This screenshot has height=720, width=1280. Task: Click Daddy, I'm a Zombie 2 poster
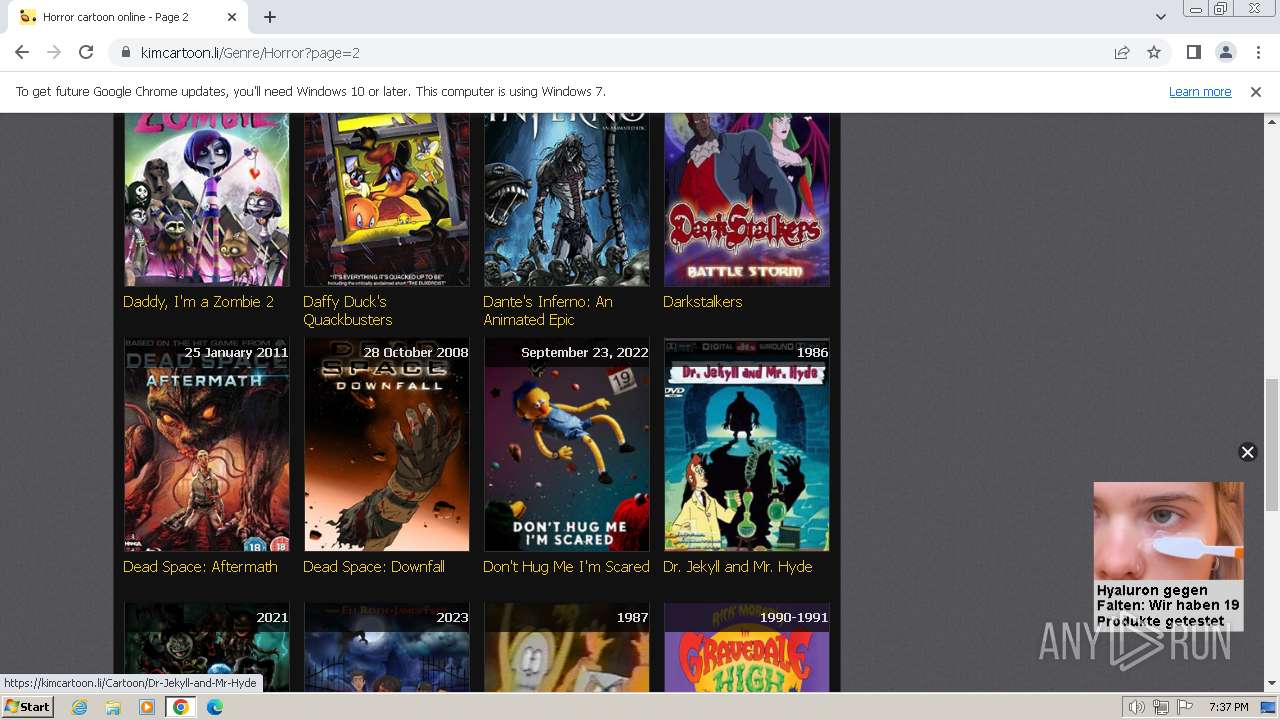[x=207, y=200]
